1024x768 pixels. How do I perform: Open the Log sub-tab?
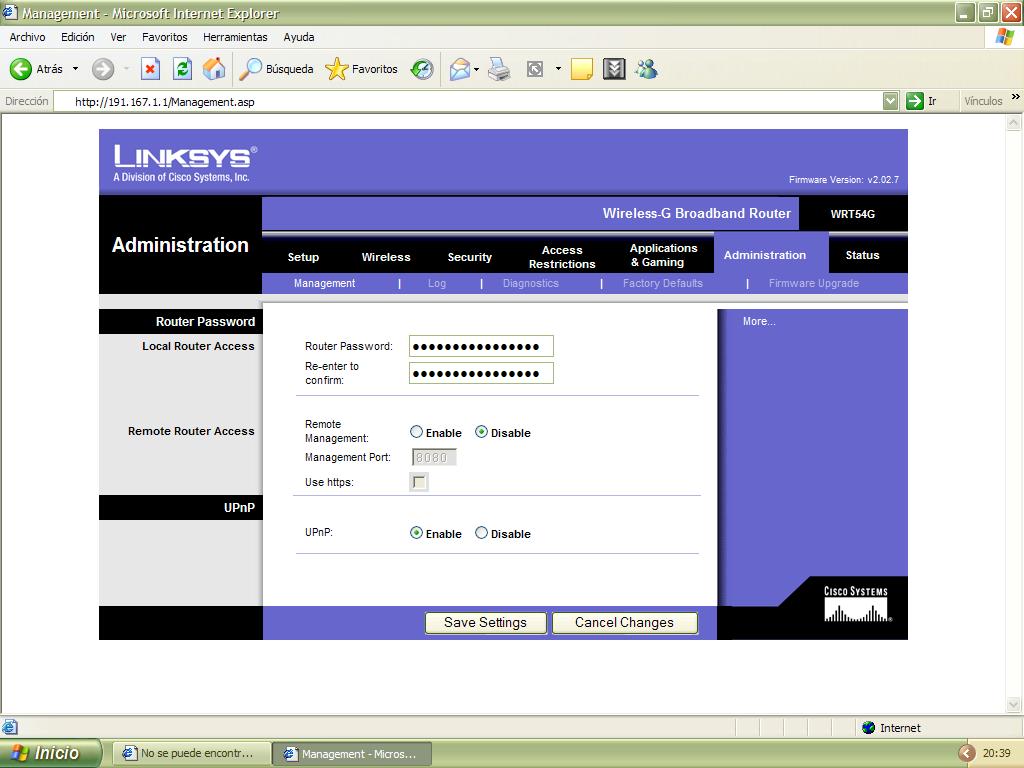(x=437, y=283)
